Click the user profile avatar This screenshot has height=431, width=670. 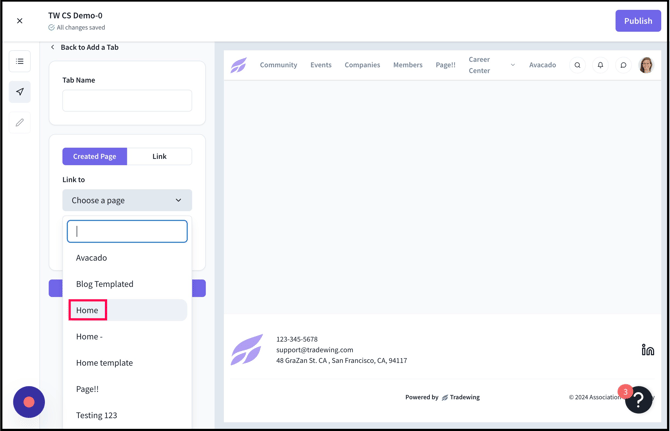[x=646, y=65]
